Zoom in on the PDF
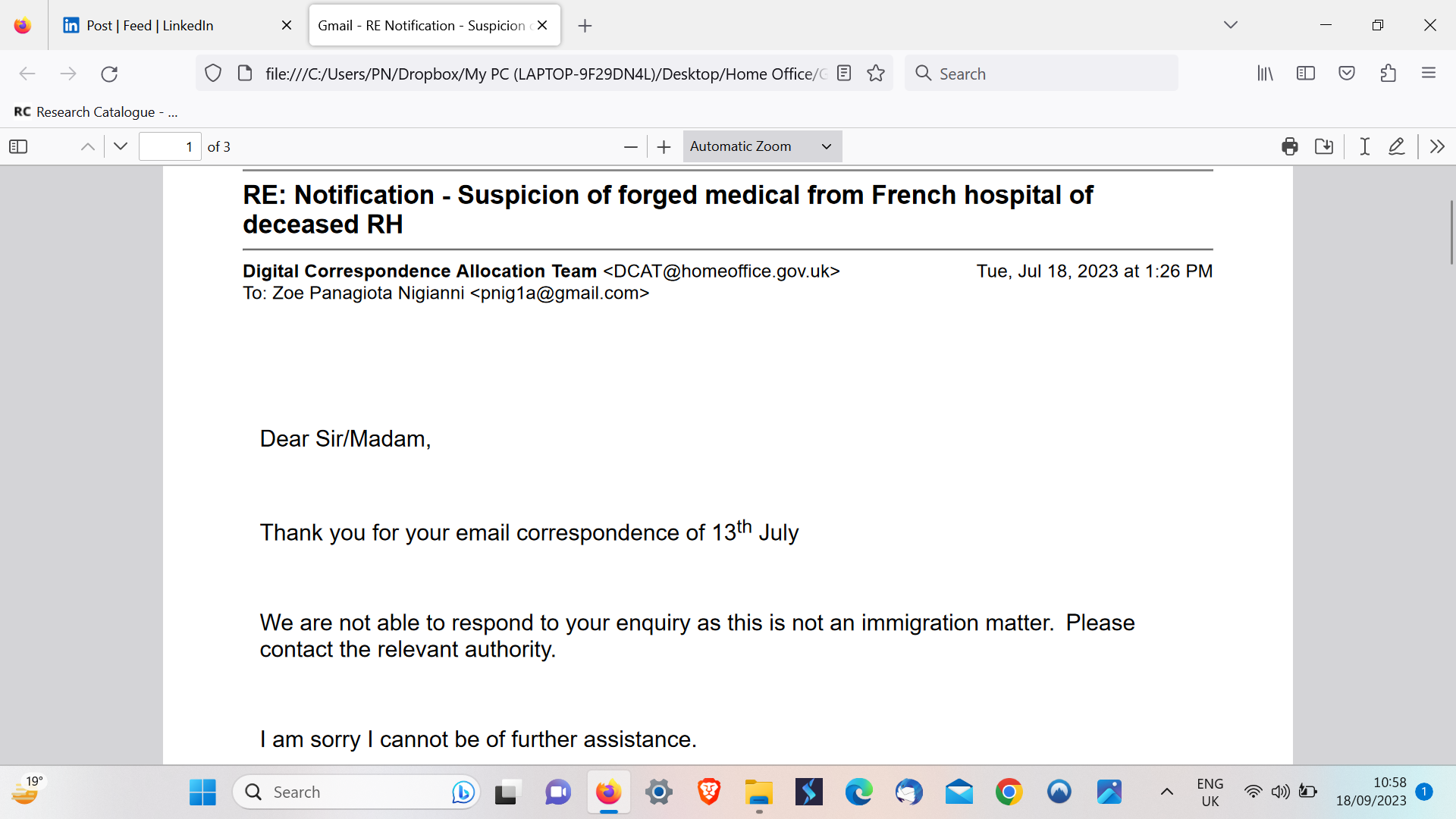1456x819 pixels. [x=664, y=146]
